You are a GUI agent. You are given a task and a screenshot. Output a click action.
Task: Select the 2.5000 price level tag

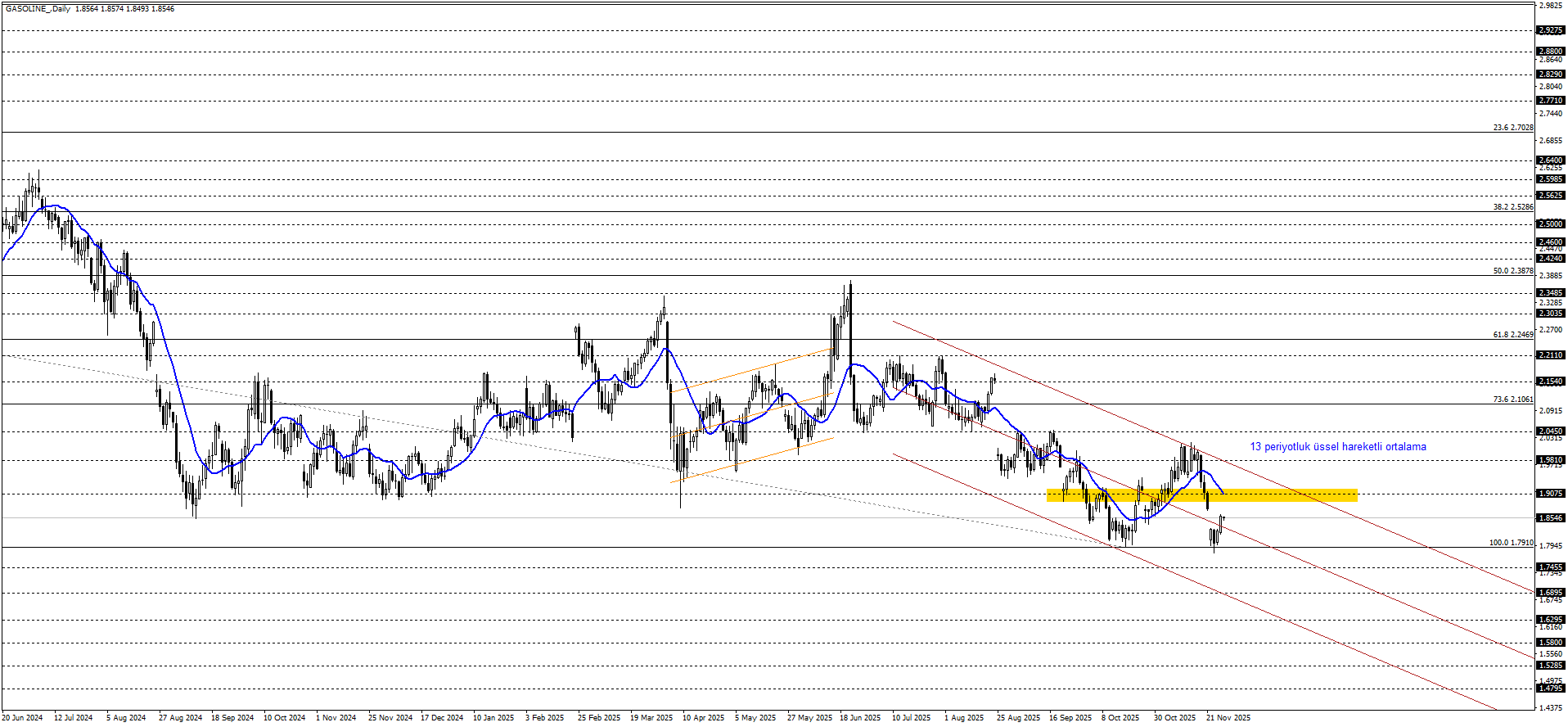(x=1551, y=224)
